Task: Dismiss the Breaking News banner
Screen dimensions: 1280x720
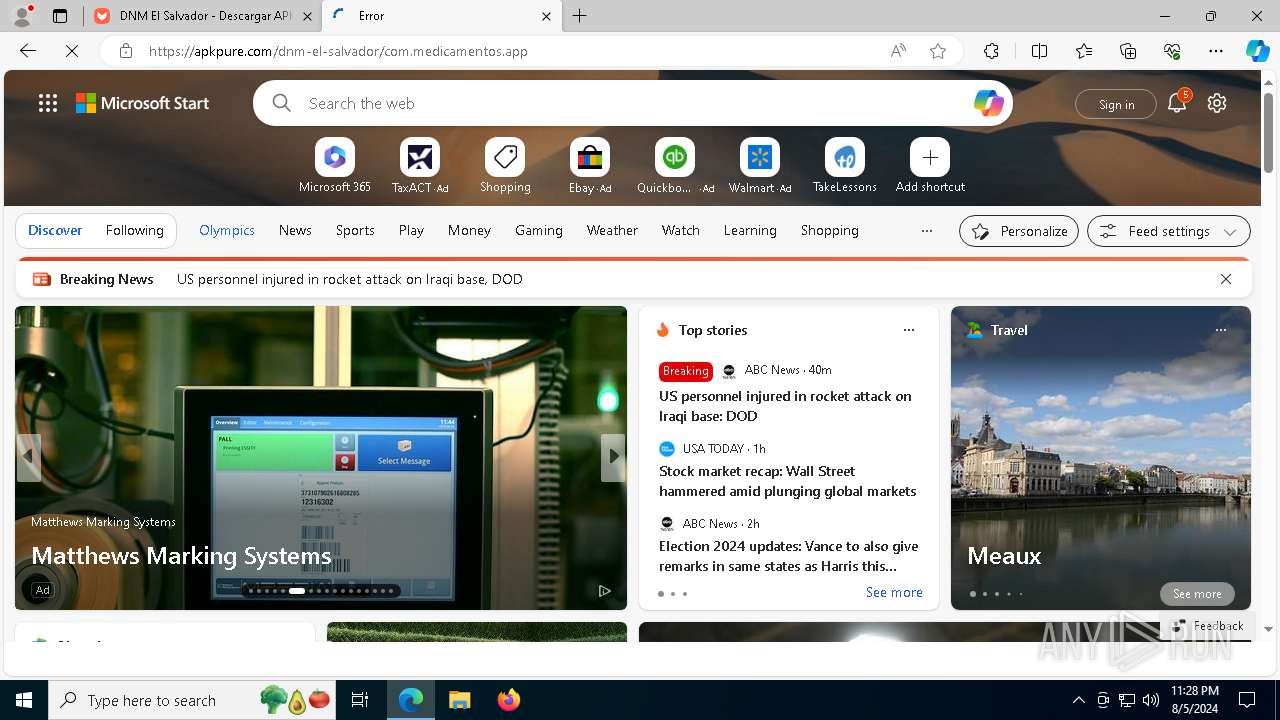Action: [x=1226, y=279]
